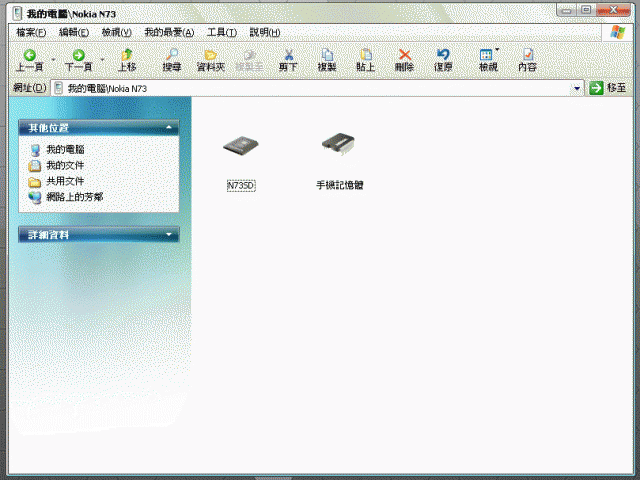
Task: Go forward with the 下一頁 button
Action: pos(78,60)
